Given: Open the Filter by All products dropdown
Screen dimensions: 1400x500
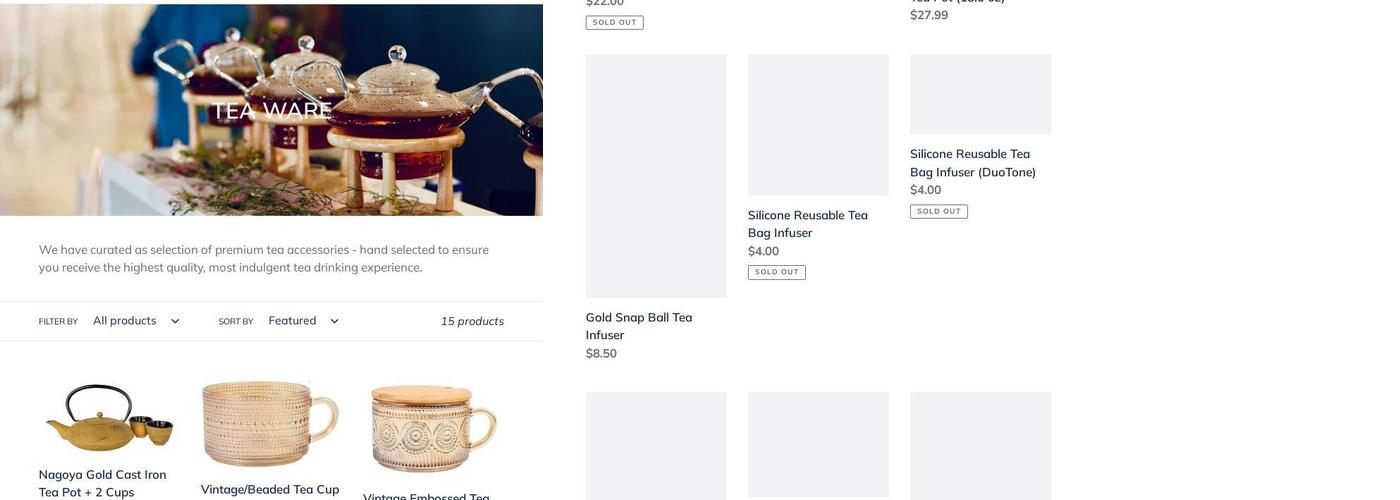Looking at the screenshot, I should [x=135, y=321].
